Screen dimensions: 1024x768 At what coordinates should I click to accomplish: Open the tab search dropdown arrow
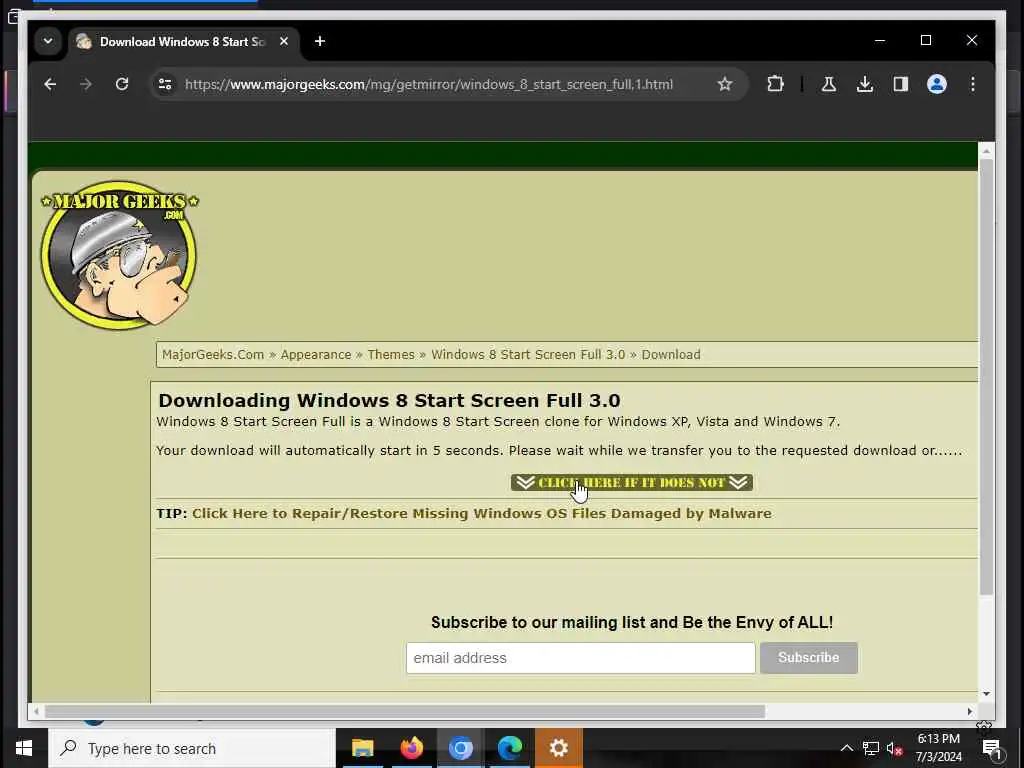click(x=48, y=41)
